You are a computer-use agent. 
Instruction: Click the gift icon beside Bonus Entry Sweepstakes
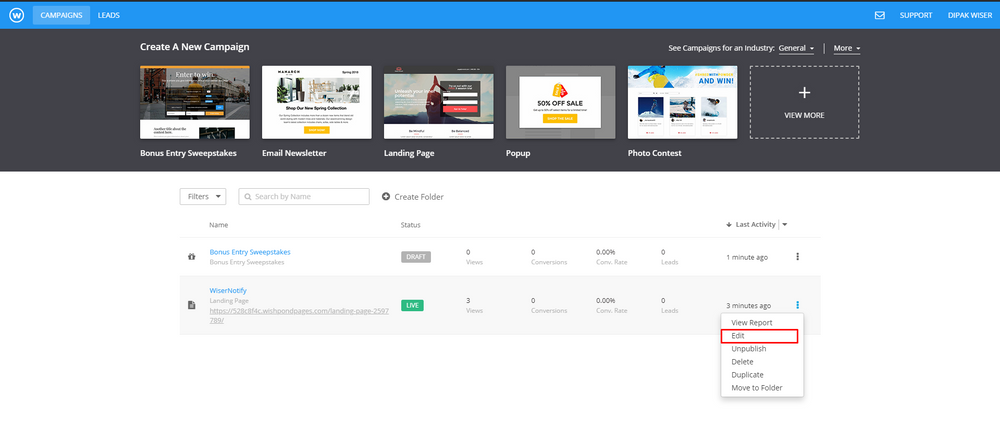(192, 257)
